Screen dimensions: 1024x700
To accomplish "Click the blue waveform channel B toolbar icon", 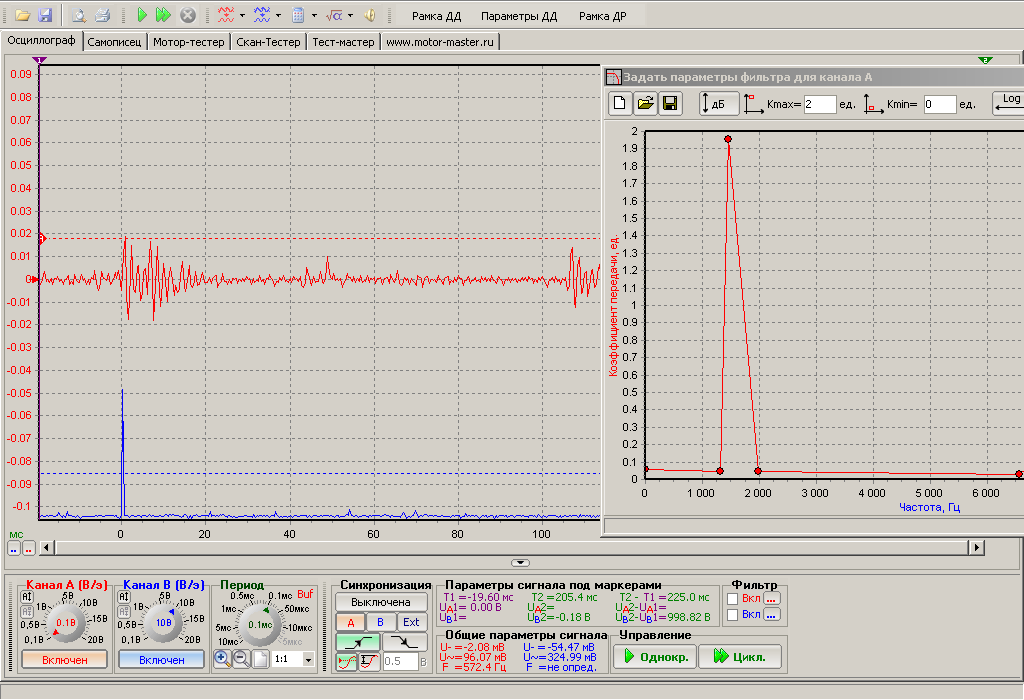I will pos(262,15).
